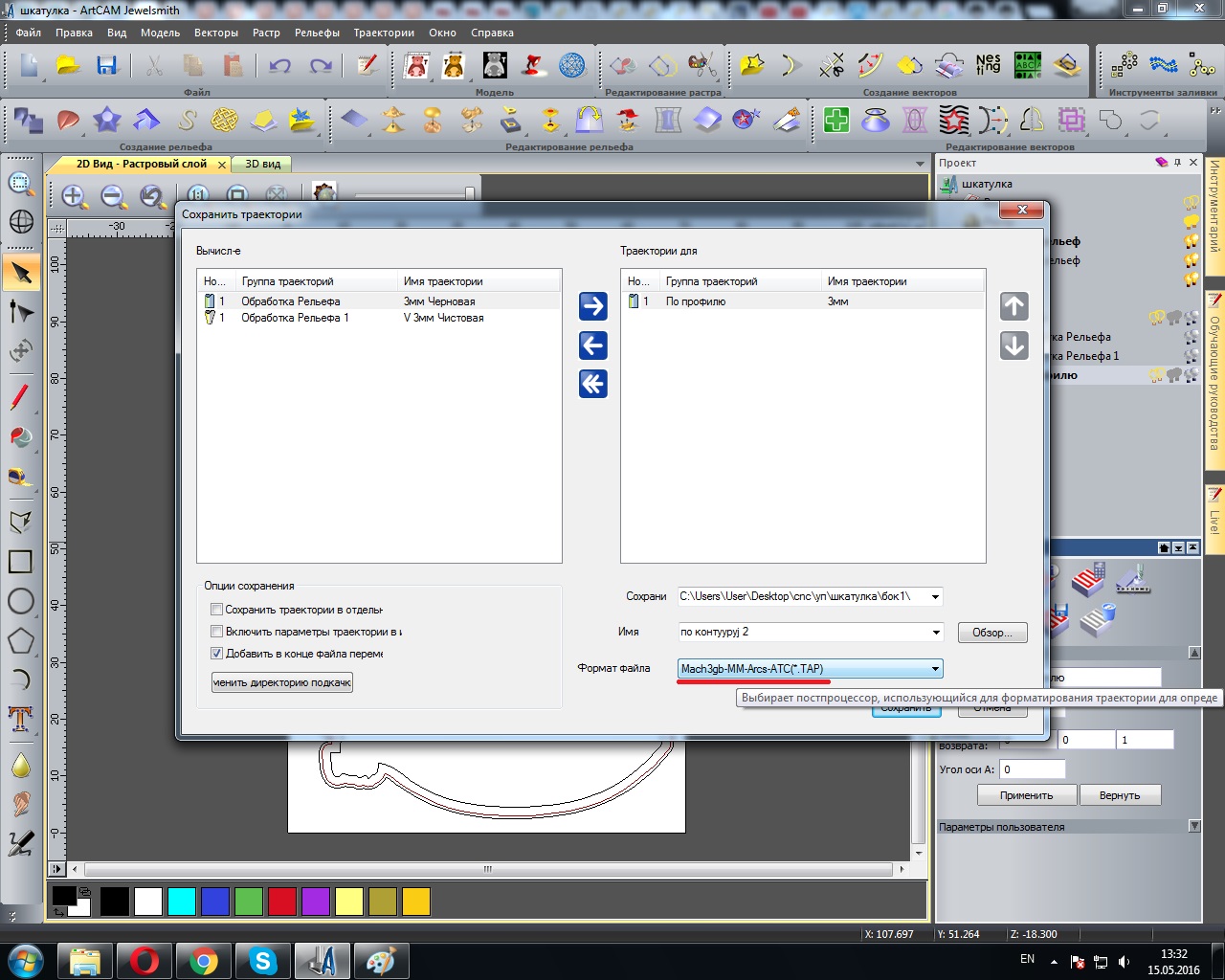
Task: Open Skype from the taskbar
Action: 262,960
